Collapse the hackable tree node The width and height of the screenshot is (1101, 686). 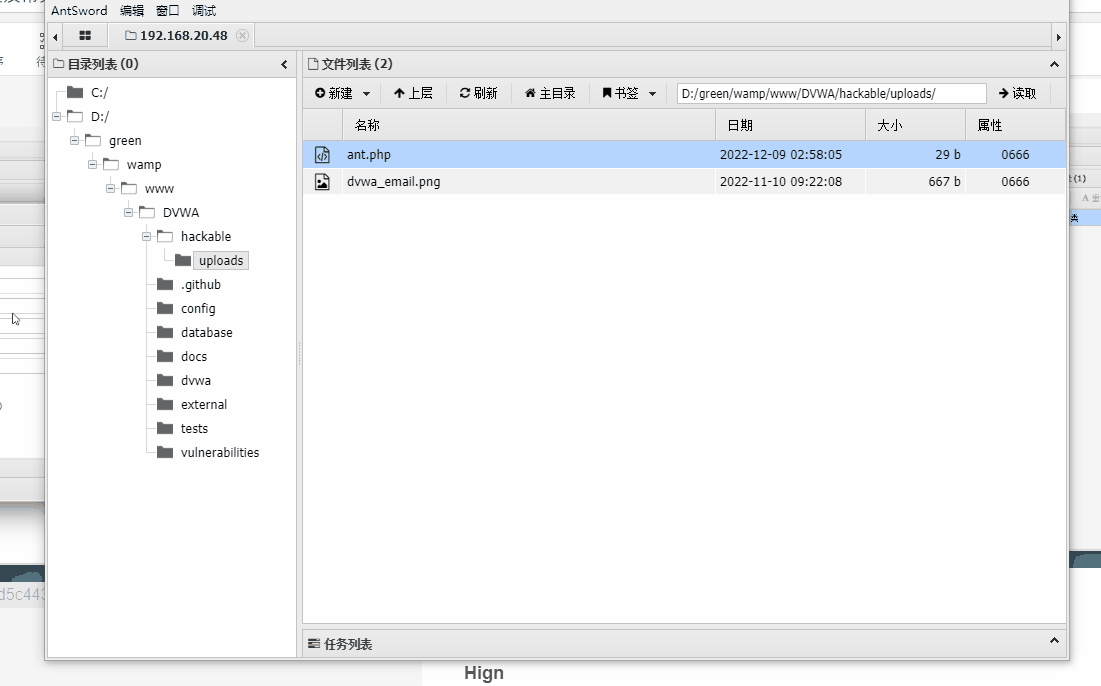point(147,237)
